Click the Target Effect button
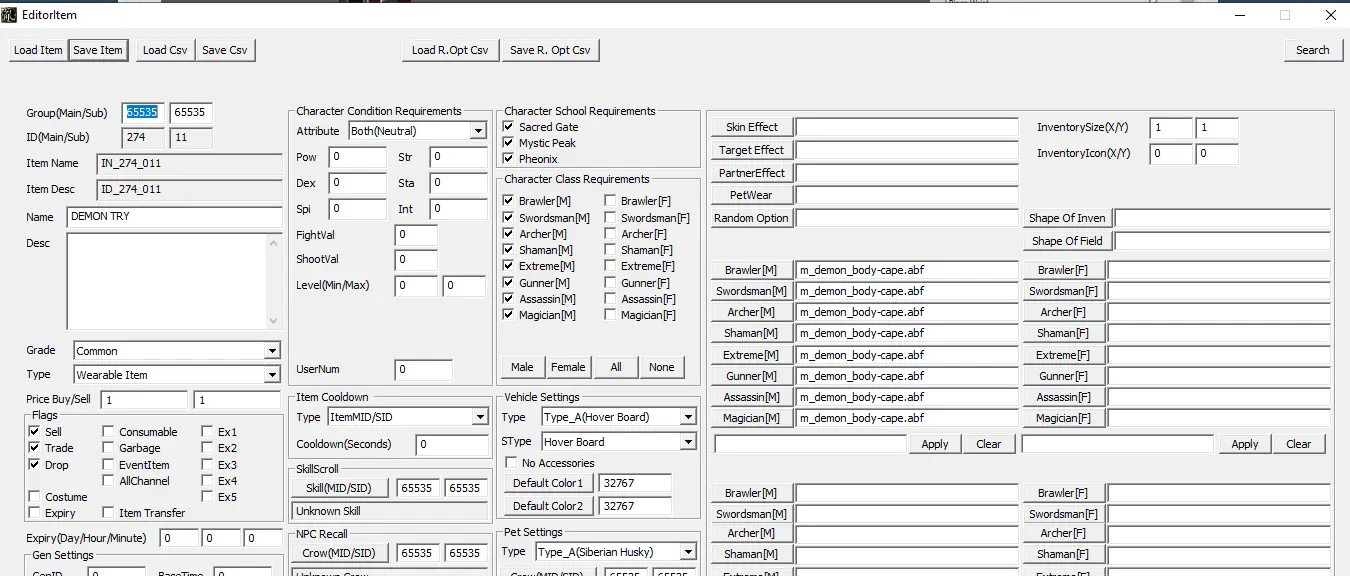 (752, 150)
